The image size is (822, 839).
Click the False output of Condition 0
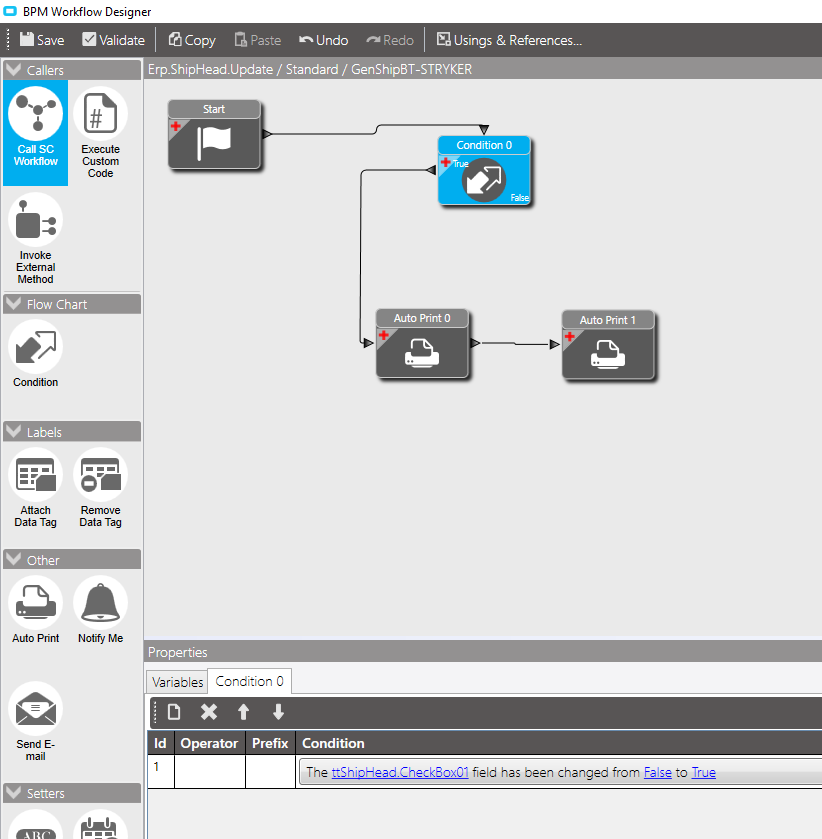click(519, 198)
